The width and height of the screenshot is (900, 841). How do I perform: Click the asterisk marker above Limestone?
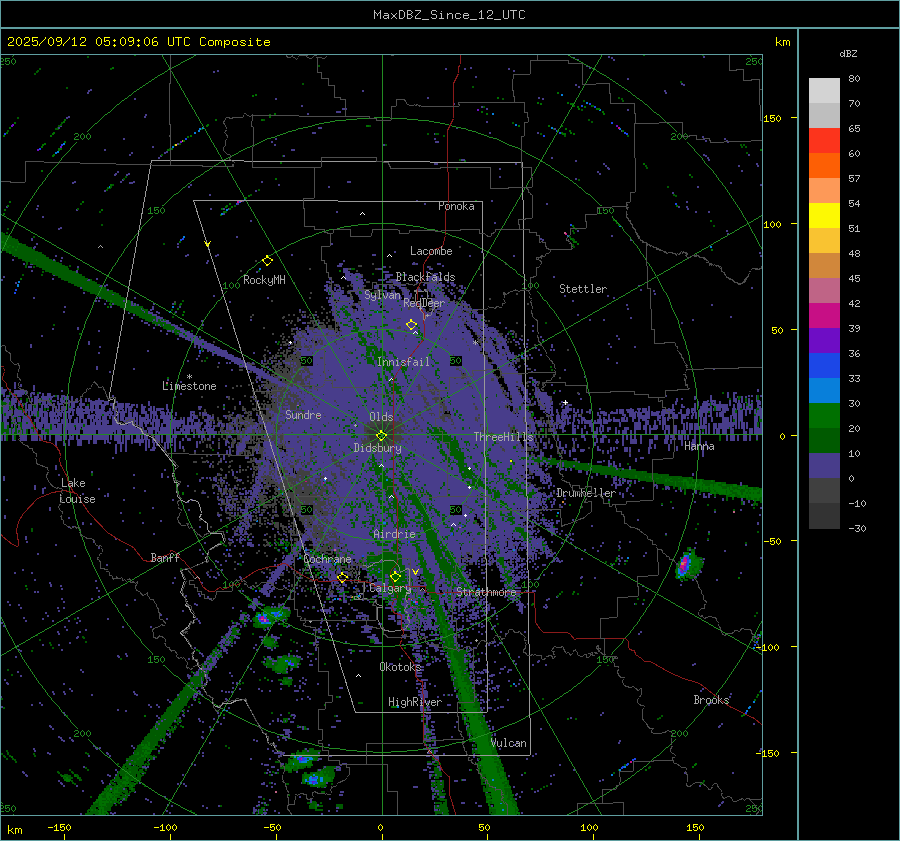189,377
